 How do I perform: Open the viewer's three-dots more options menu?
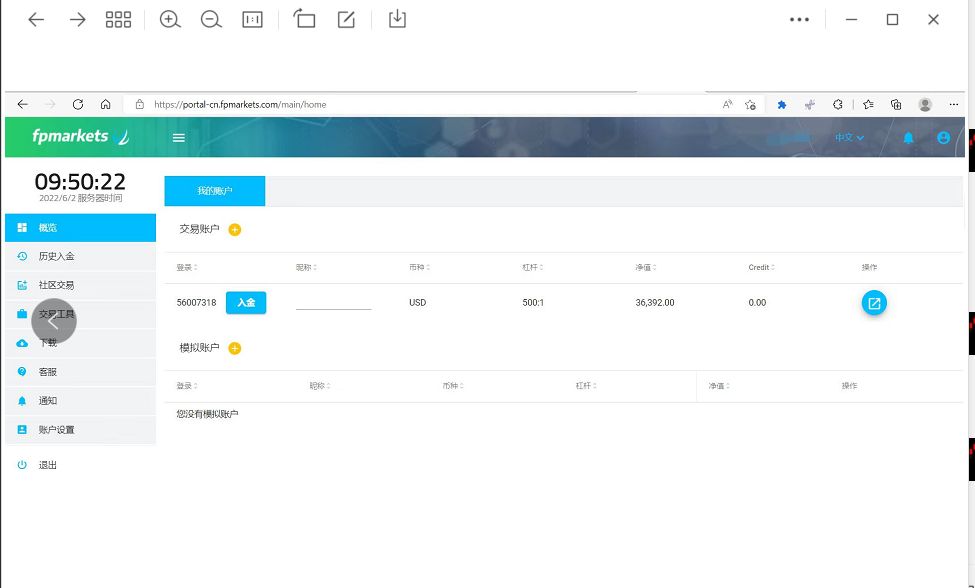click(799, 20)
